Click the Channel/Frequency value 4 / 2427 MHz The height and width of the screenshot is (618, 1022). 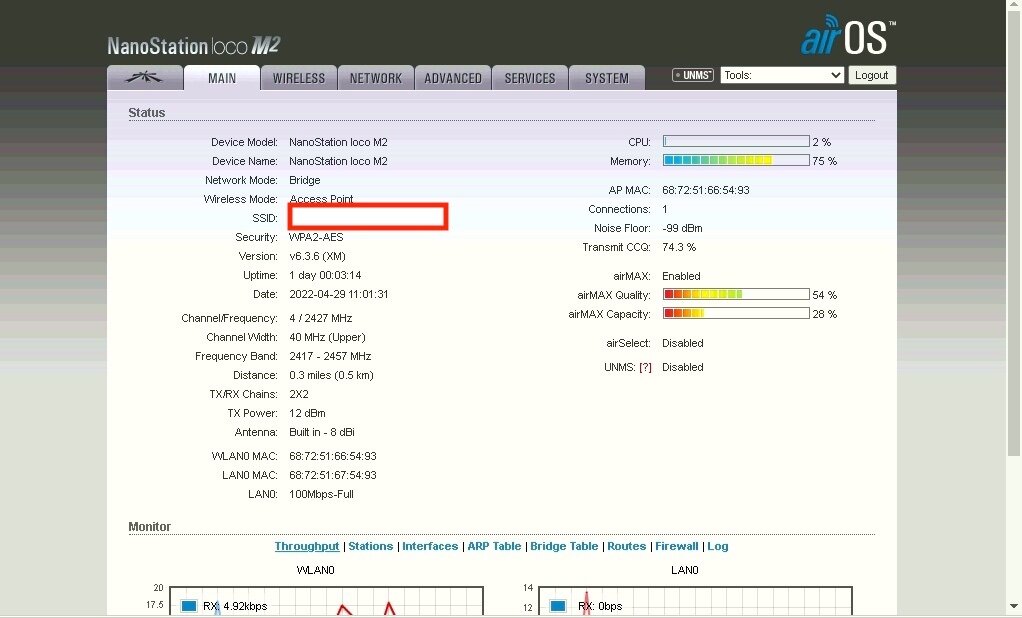click(321, 318)
